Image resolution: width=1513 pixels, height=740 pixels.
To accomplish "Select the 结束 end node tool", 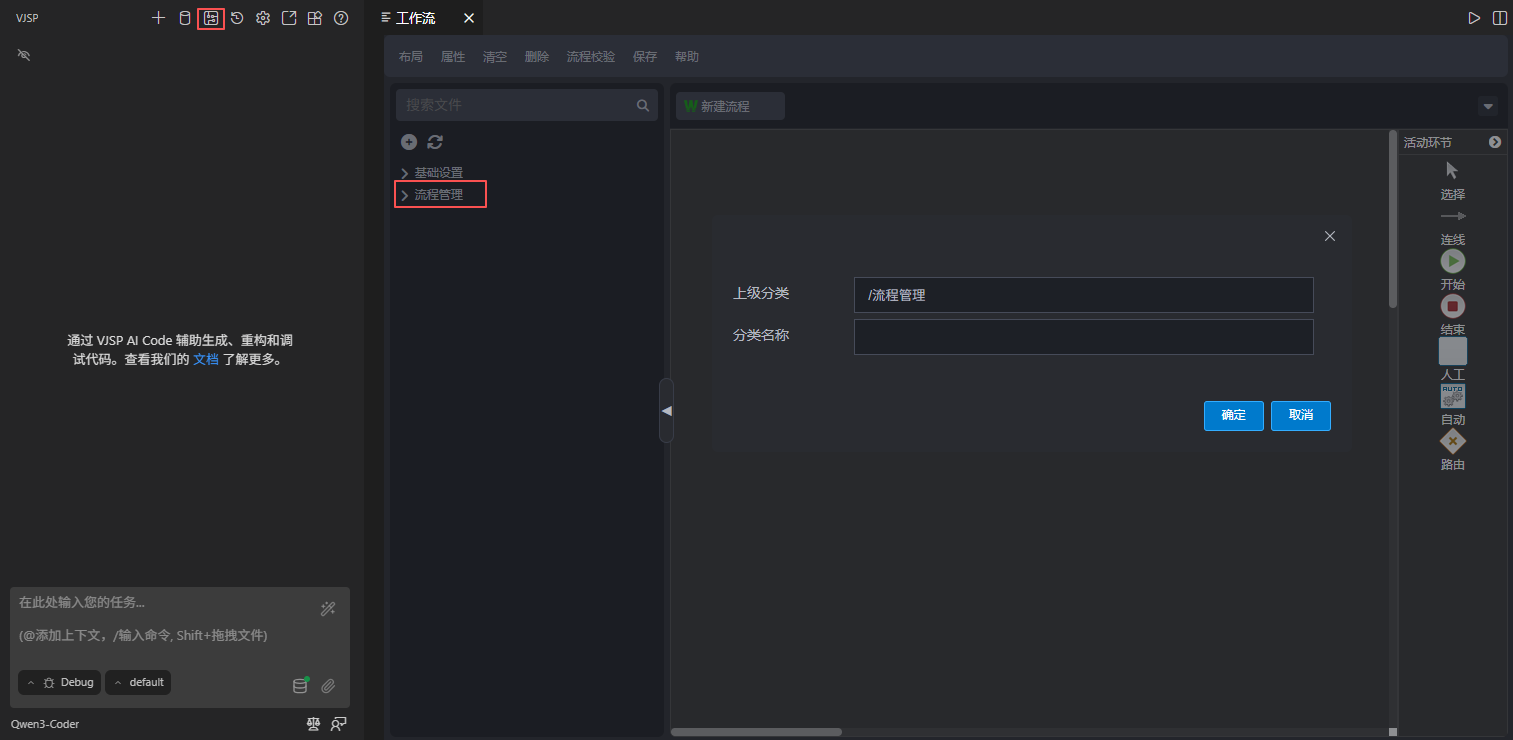I will 1452,307.
